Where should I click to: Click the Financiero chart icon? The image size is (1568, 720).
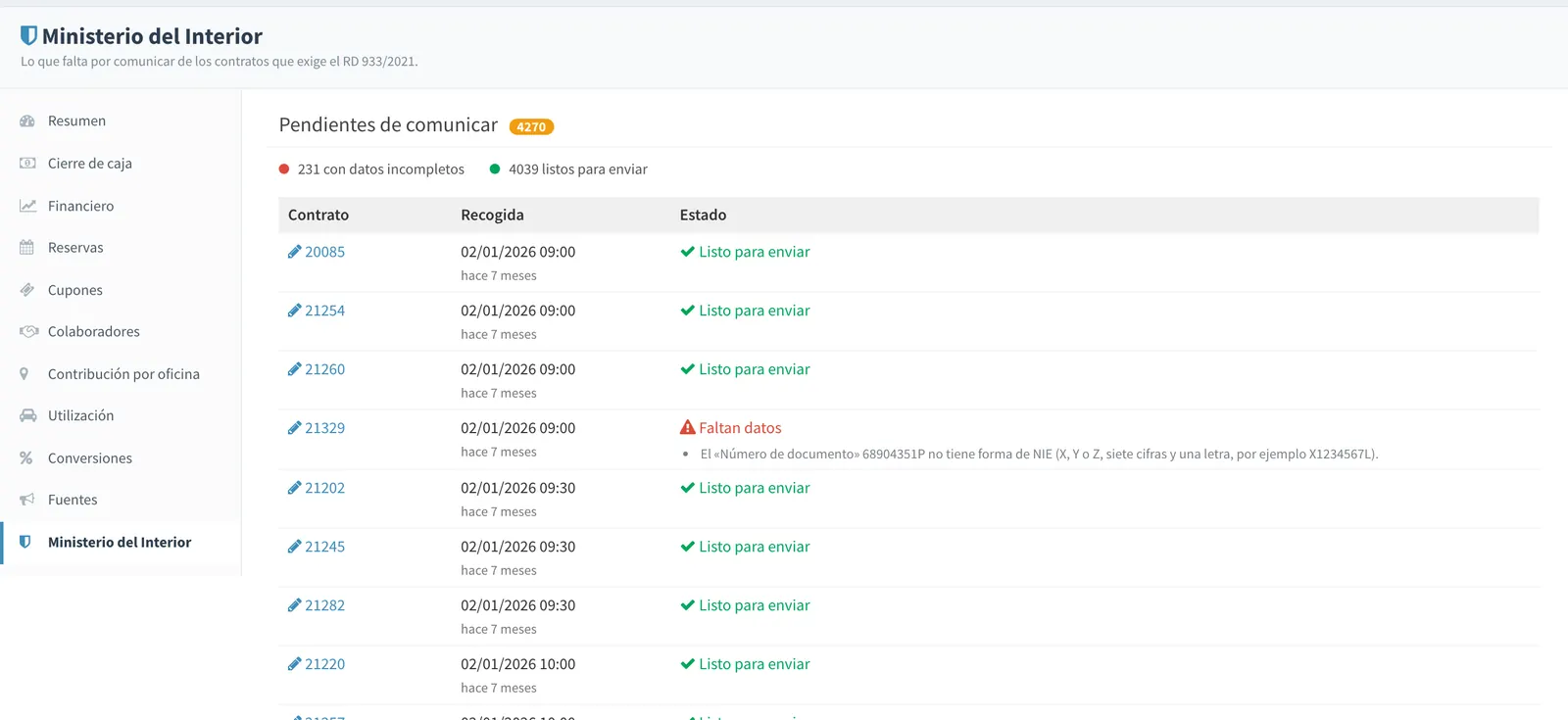point(27,206)
